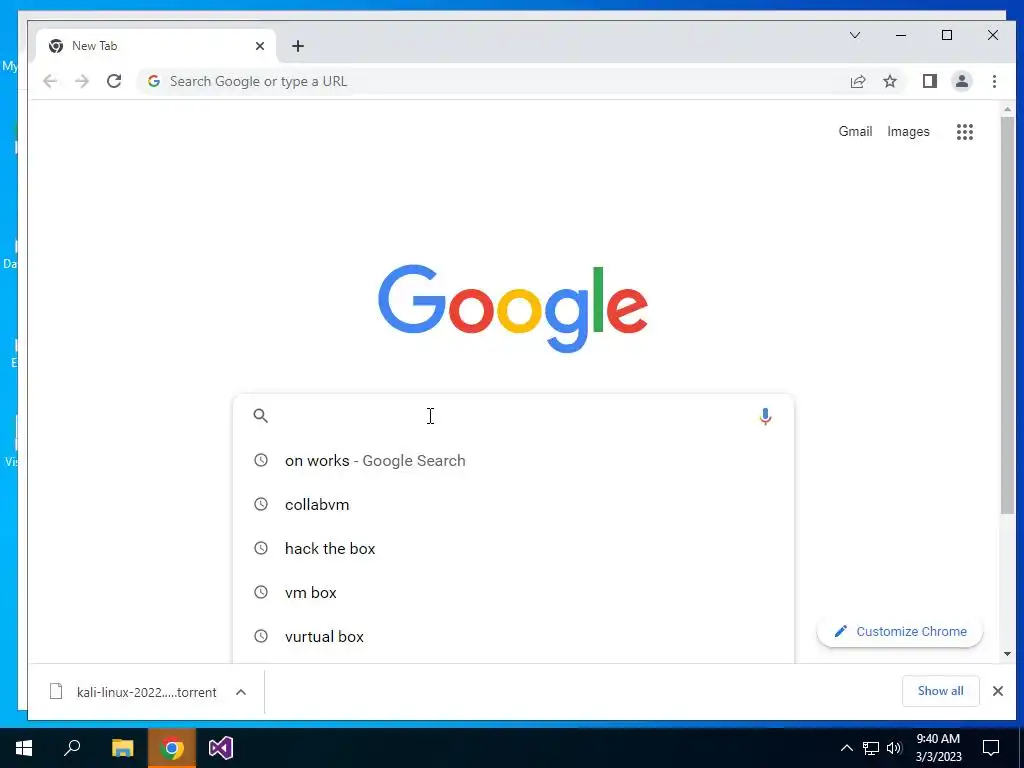Screen dimensions: 1024x768
Task: Click Chrome icon in taskbar
Action: point(172,748)
